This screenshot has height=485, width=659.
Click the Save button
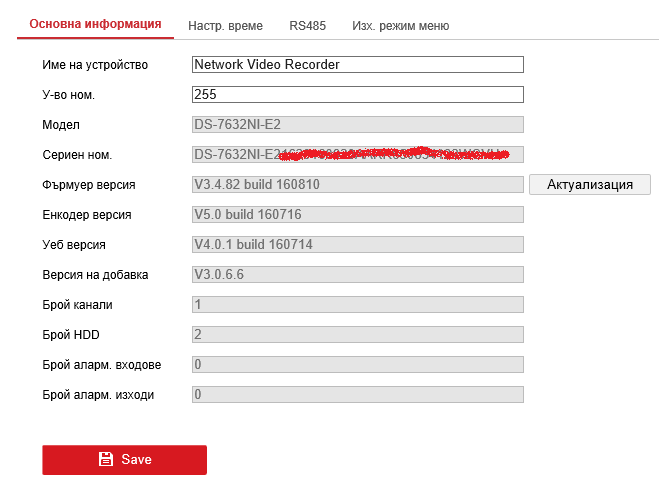(124, 460)
